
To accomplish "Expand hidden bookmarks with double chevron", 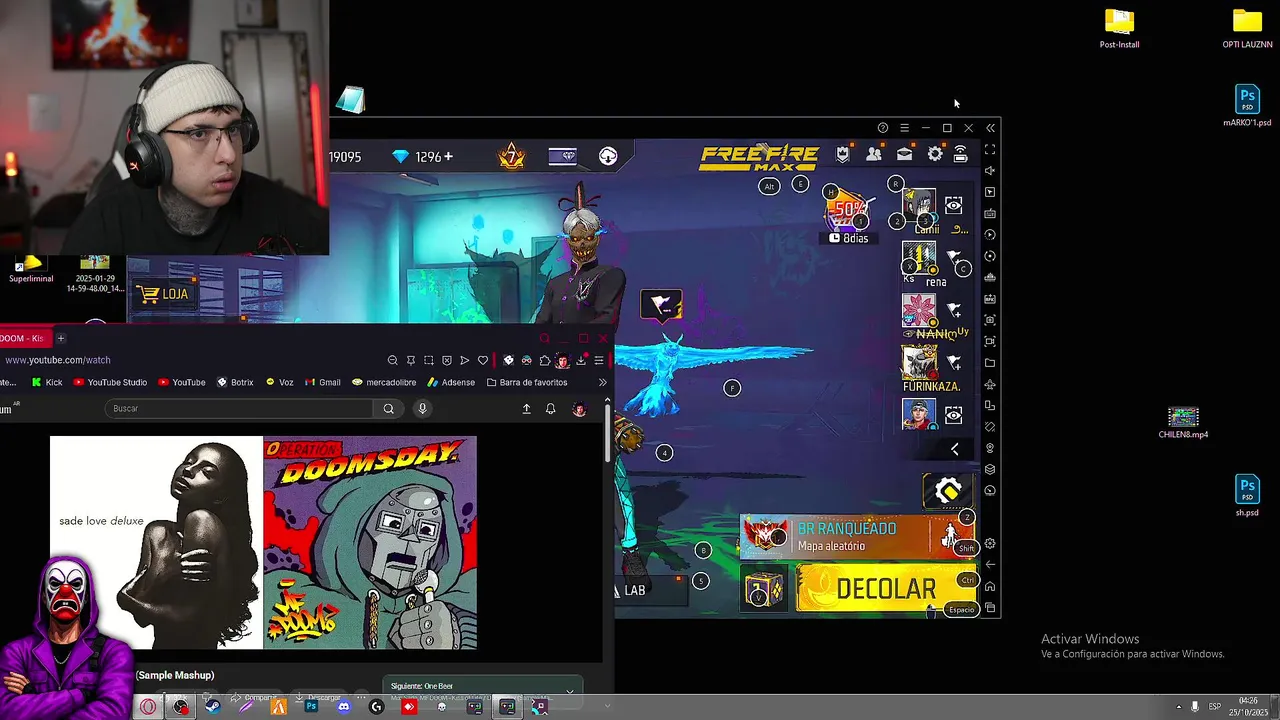I will click(x=602, y=382).
